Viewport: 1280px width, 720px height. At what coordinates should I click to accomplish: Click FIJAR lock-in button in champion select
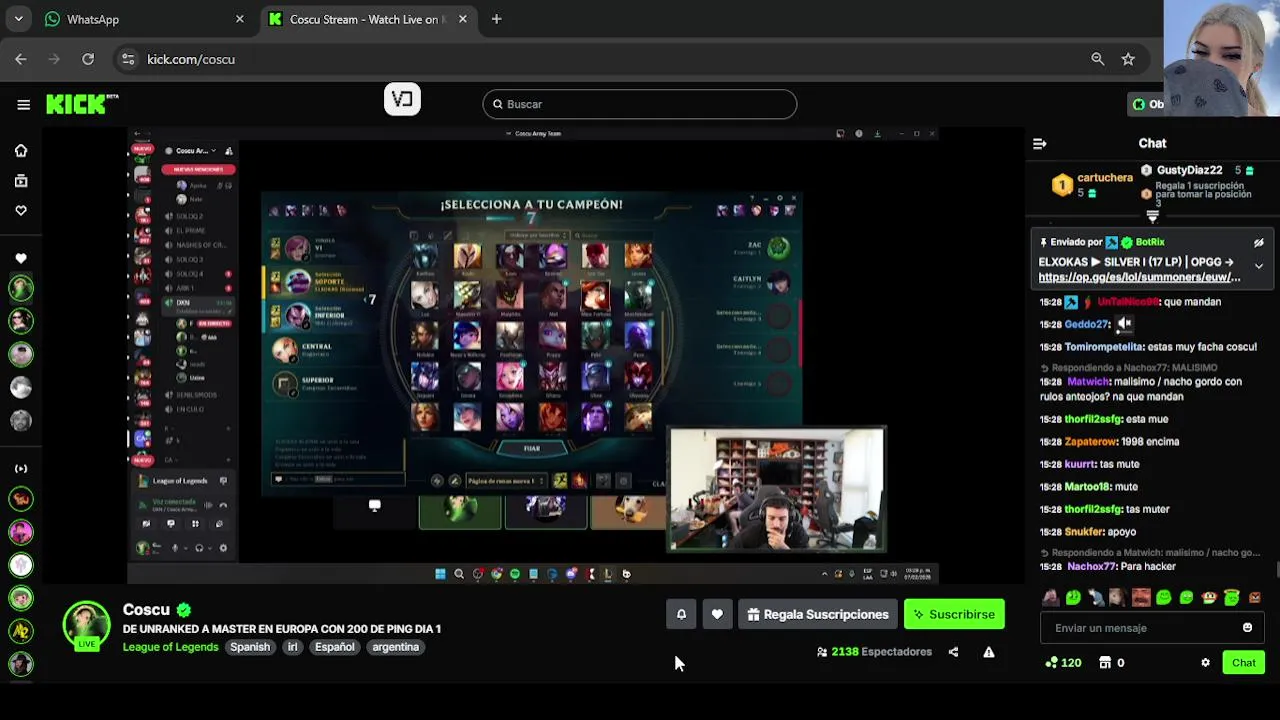point(531,448)
